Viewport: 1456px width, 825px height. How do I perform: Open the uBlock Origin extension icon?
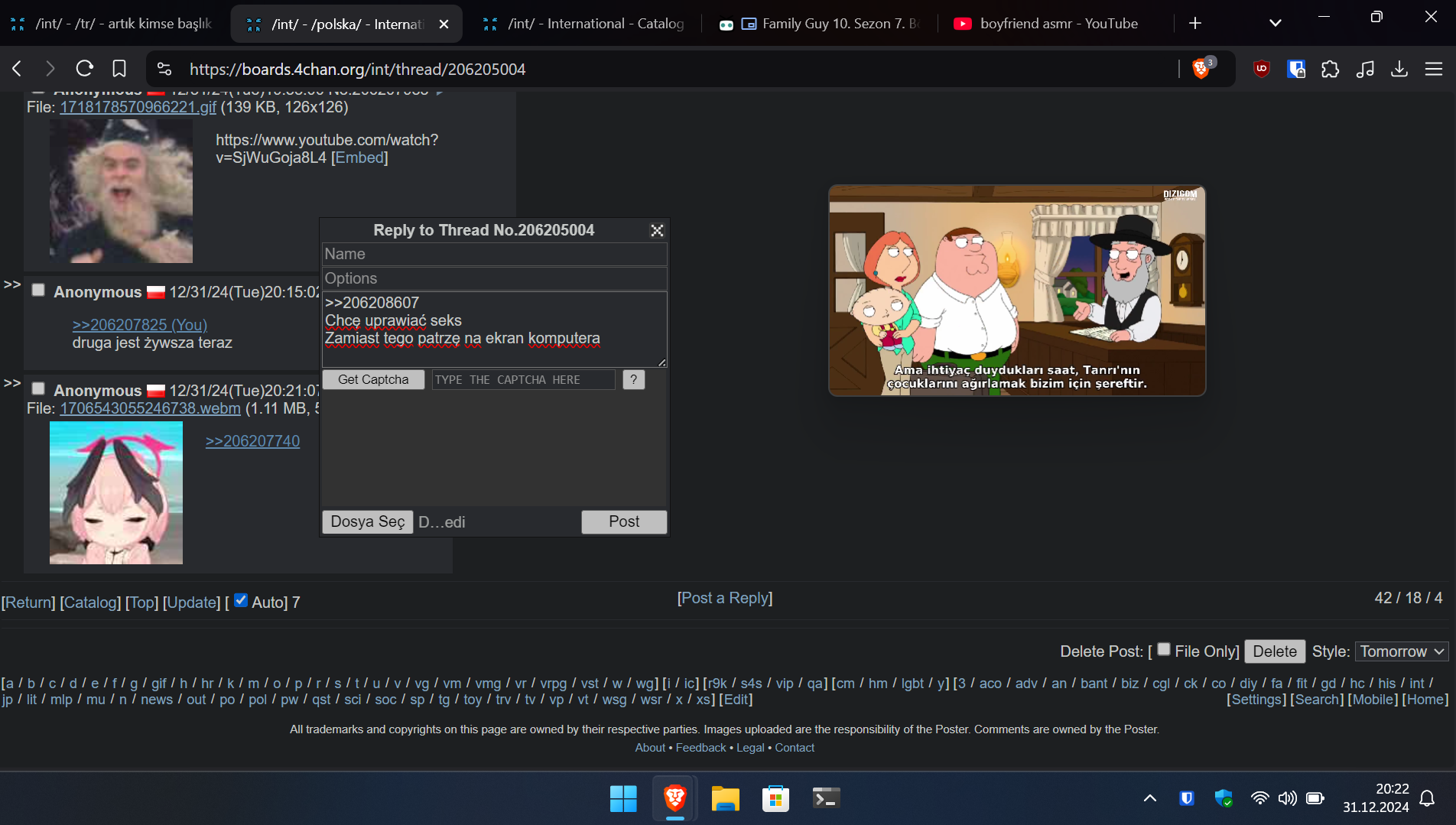coord(1262,69)
